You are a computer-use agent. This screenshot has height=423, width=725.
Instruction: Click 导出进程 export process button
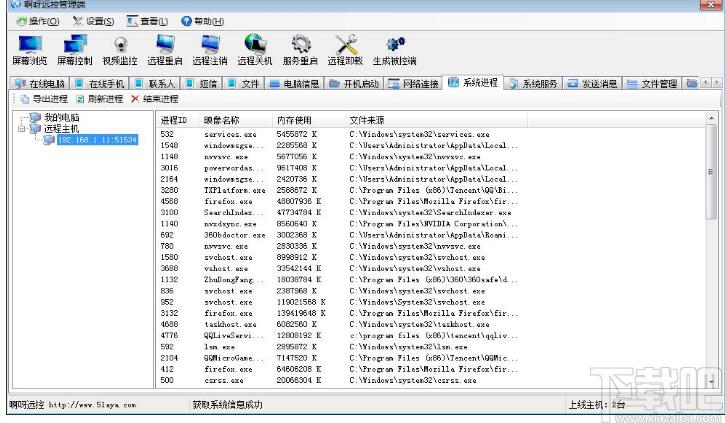pyautogui.click(x=44, y=99)
